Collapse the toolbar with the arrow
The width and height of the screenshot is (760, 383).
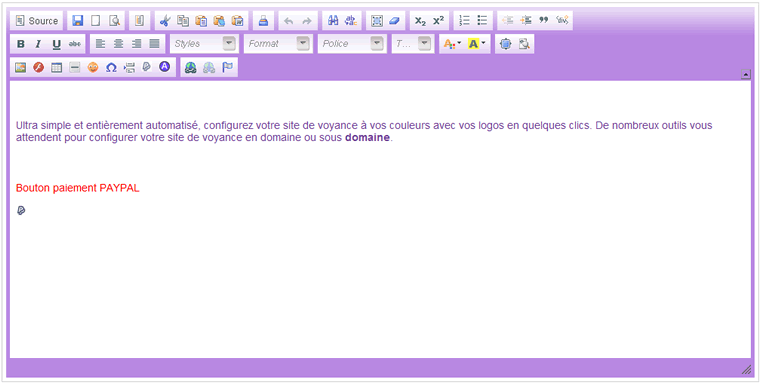746,74
